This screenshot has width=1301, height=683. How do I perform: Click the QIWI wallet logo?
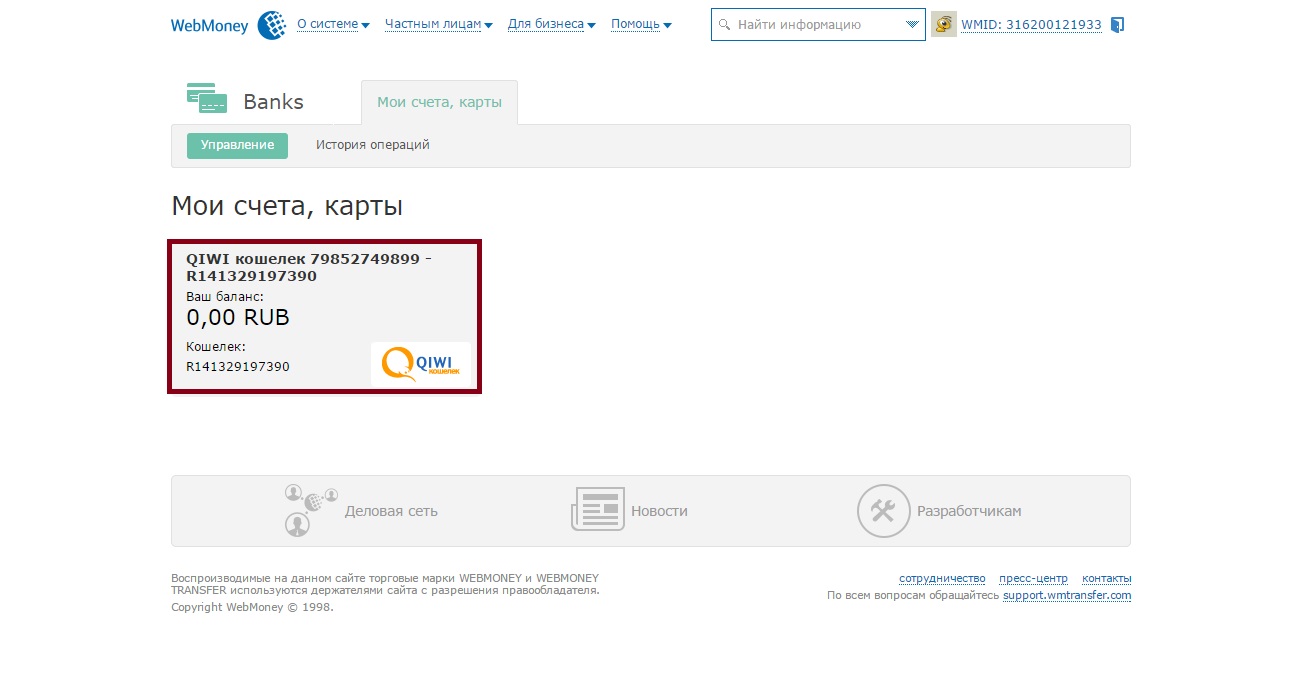tap(420, 364)
